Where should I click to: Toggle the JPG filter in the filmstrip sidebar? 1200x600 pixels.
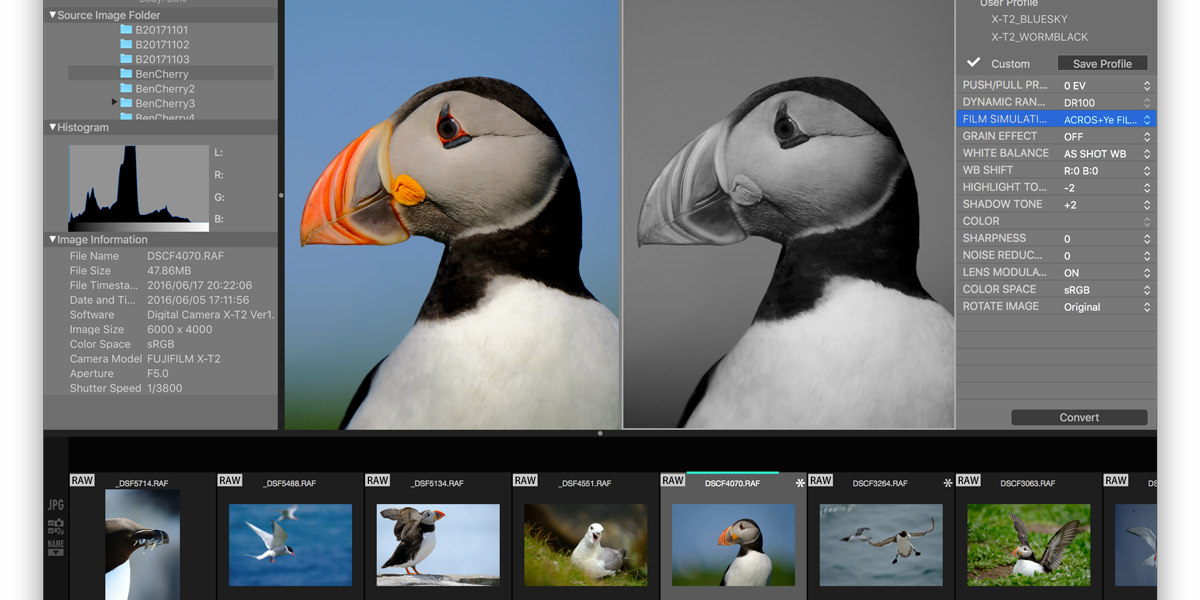(56, 506)
